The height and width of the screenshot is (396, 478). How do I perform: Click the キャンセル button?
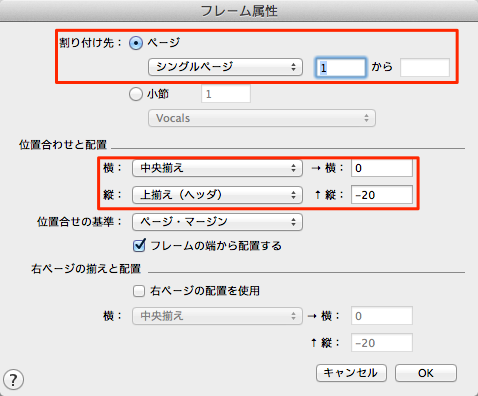[351, 373]
